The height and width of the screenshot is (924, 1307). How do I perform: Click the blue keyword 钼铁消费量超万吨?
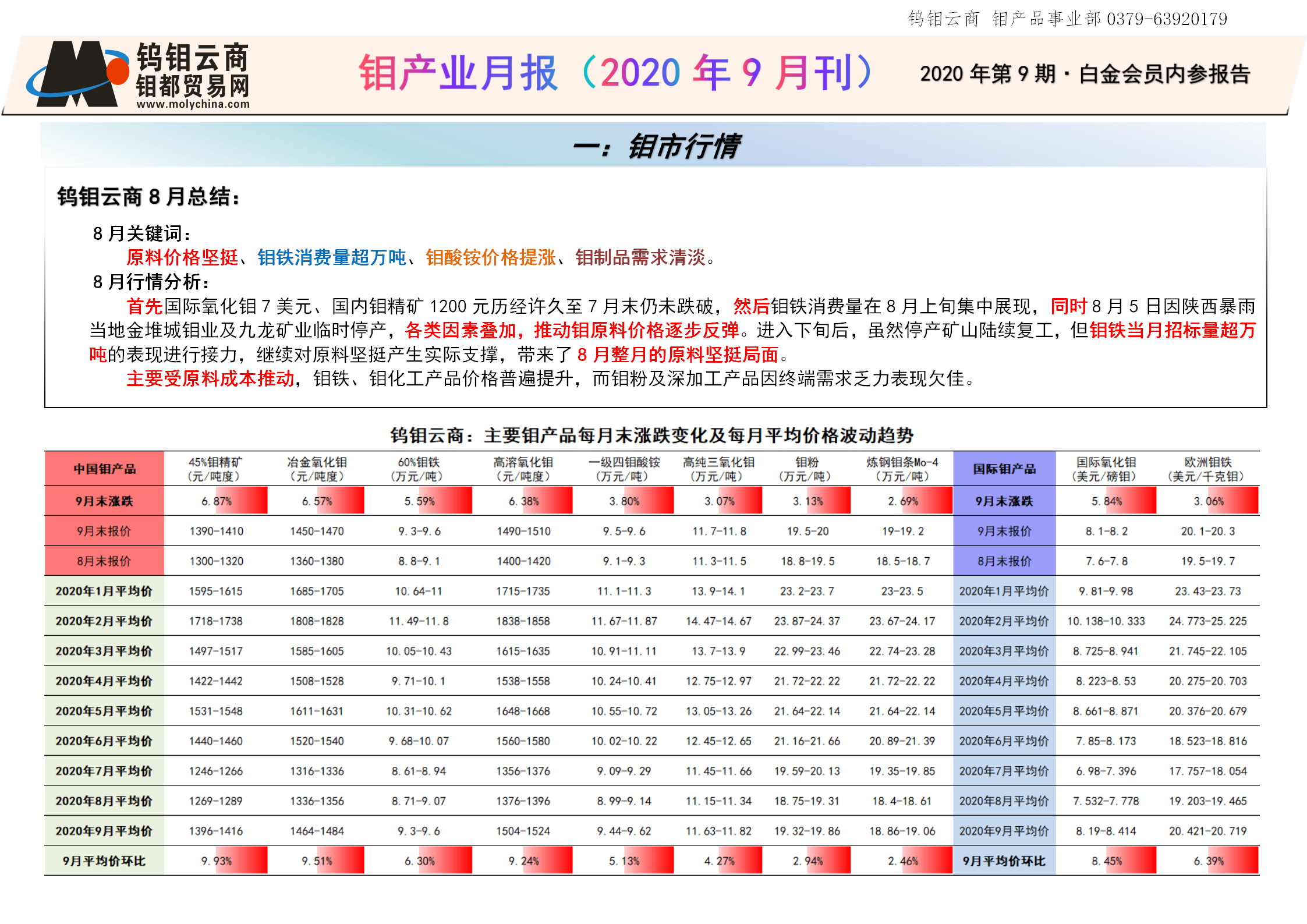(x=332, y=257)
